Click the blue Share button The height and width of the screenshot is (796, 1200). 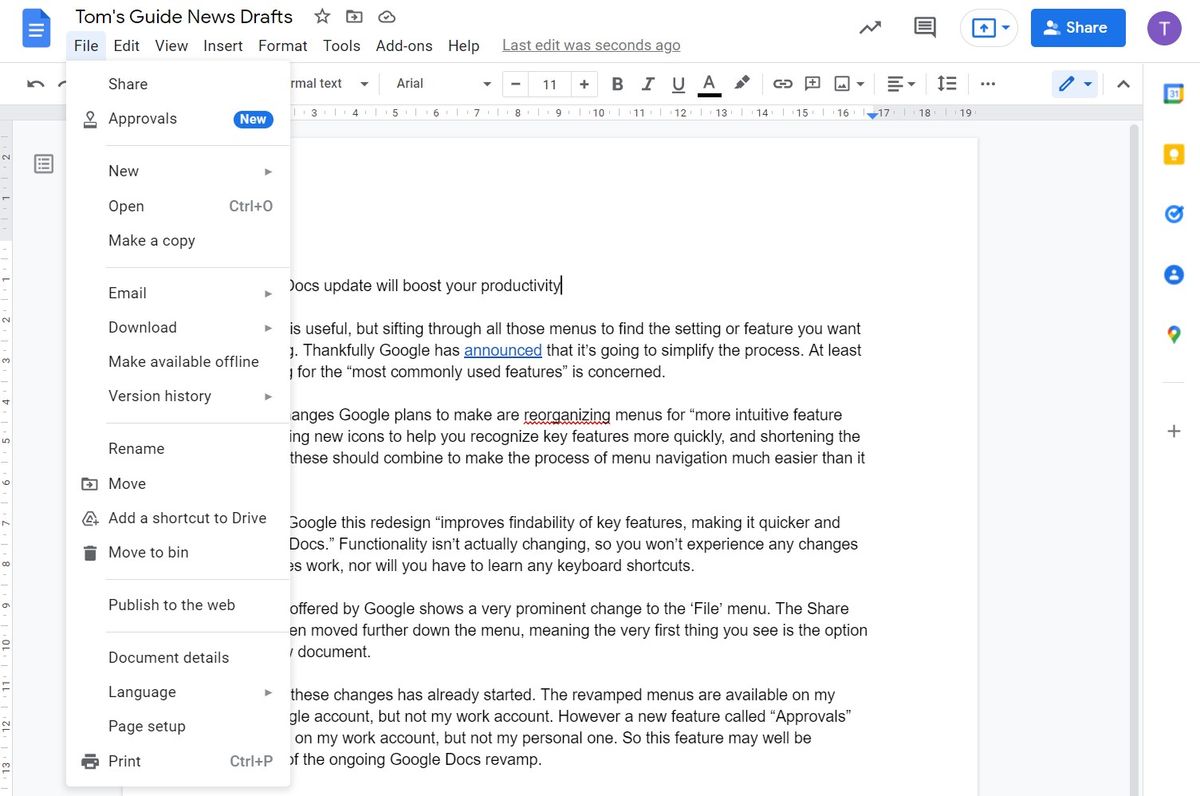point(1078,27)
